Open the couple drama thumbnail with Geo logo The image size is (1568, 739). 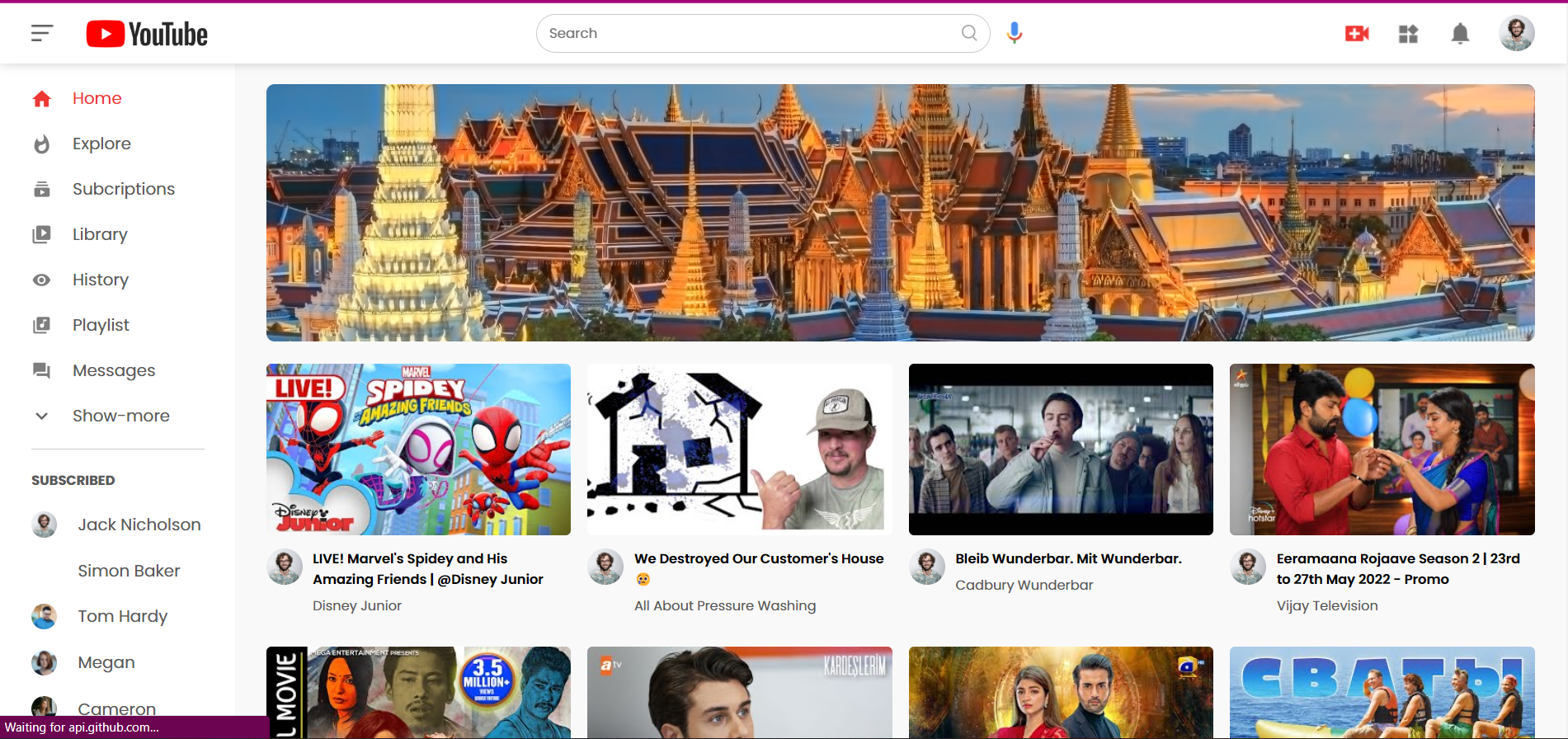(1061, 693)
